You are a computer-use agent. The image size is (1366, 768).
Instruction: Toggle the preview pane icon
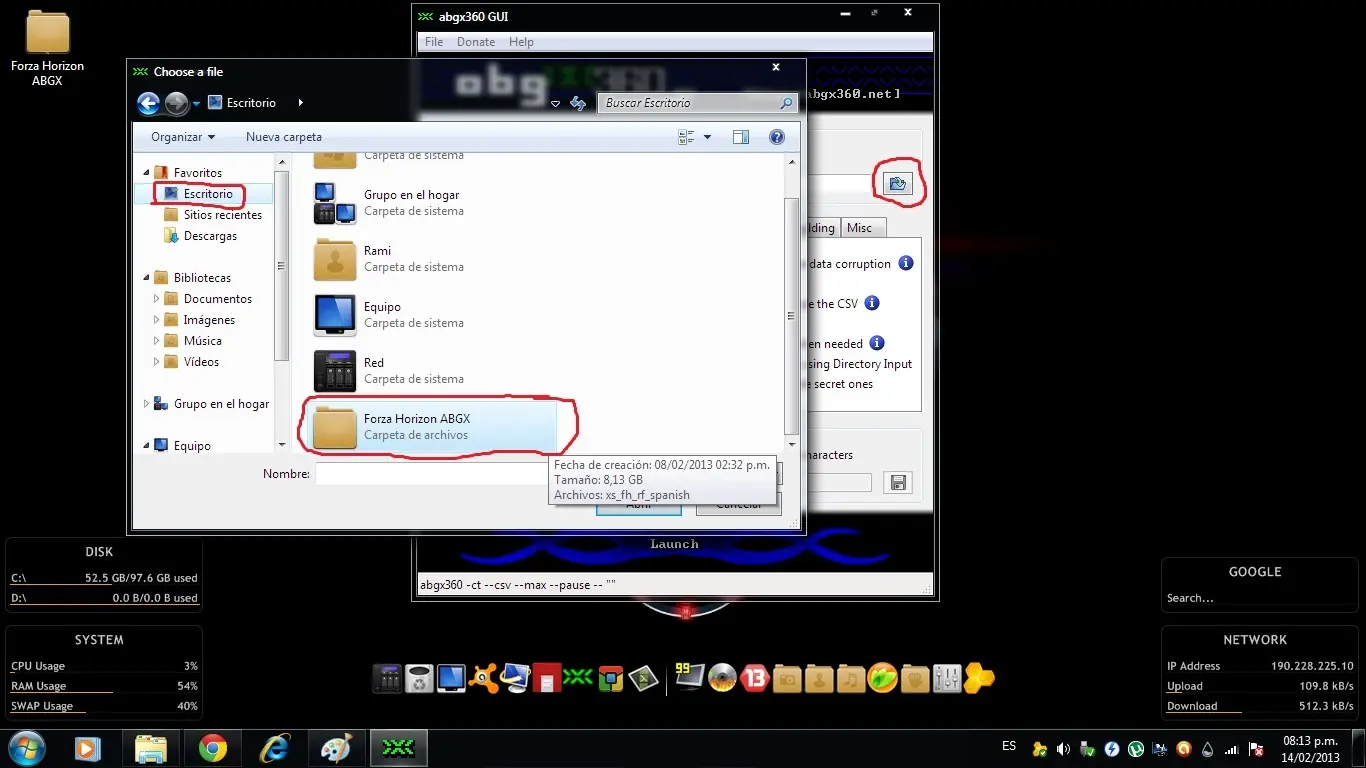pos(741,137)
